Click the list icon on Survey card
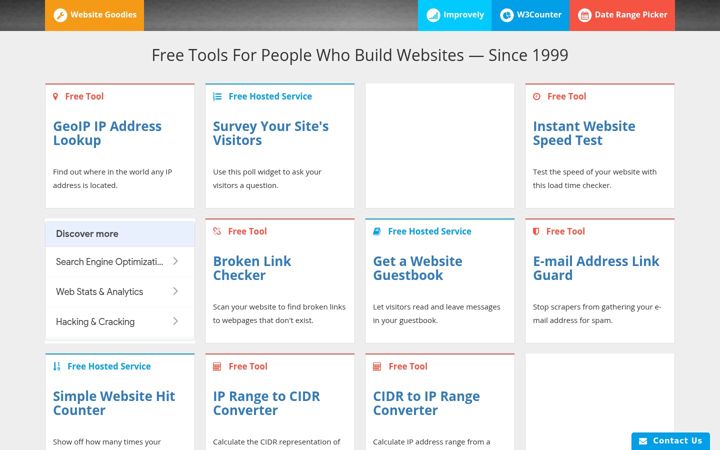The height and width of the screenshot is (450, 720). pos(217,96)
